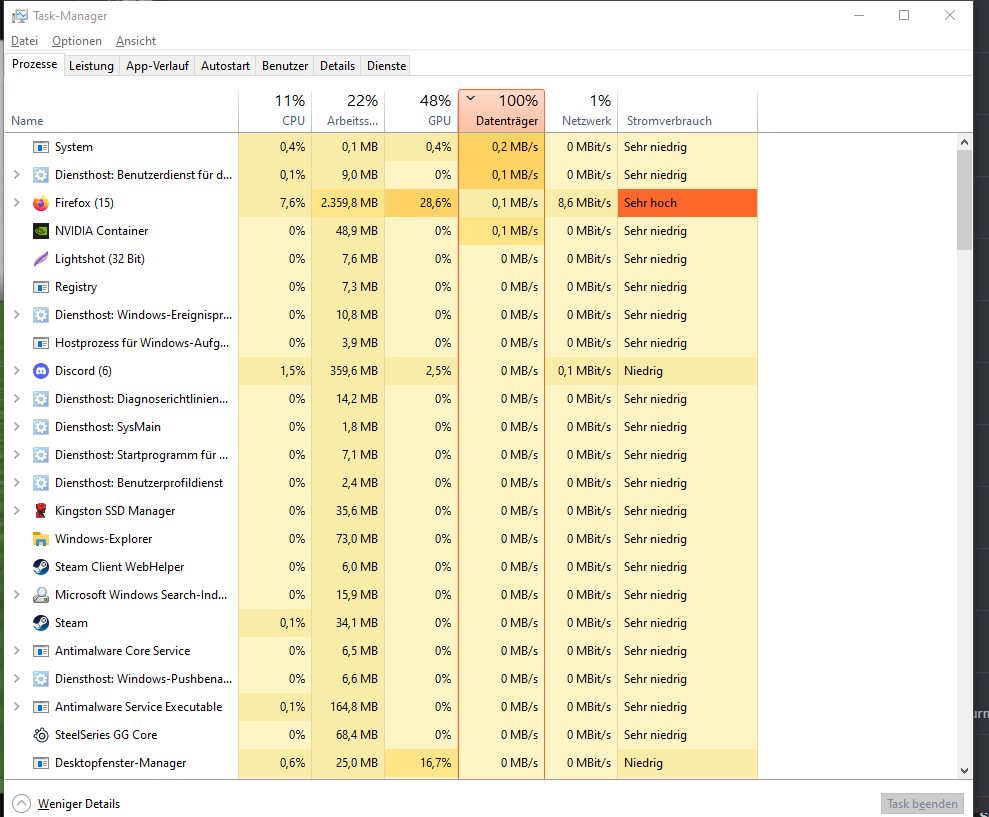This screenshot has width=989, height=817.
Task: Sort by the Stromverbrauch column header
Action: point(688,111)
